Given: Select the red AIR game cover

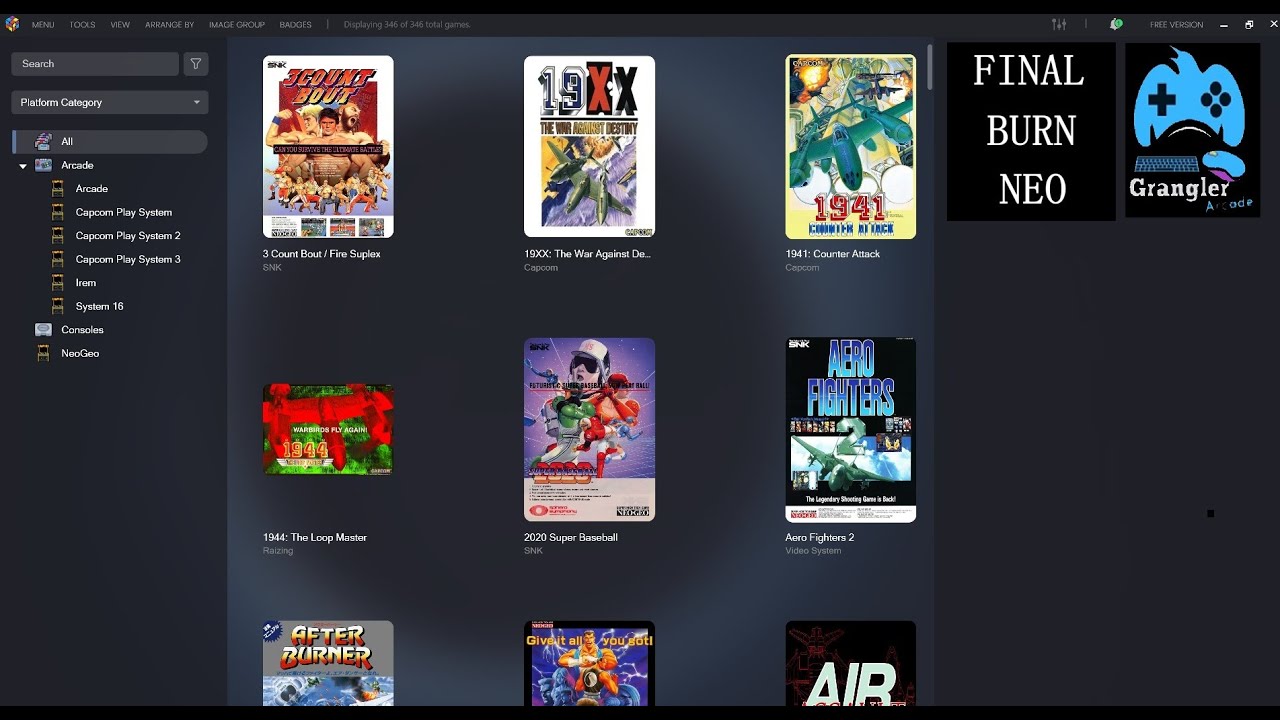Looking at the screenshot, I should pyautogui.click(x=851, y=663).
